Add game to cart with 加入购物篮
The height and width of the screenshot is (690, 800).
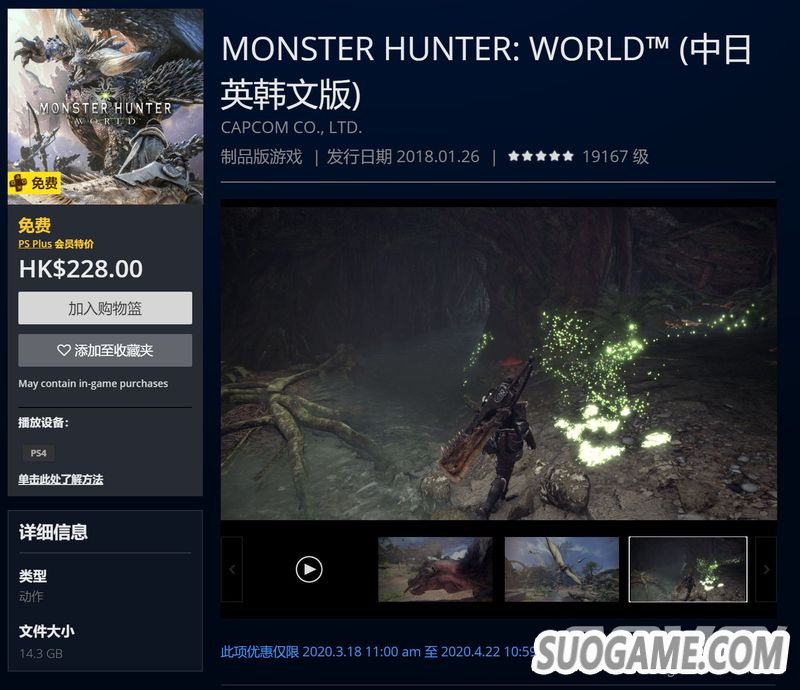pyautogui.click(x=105, y=308)
